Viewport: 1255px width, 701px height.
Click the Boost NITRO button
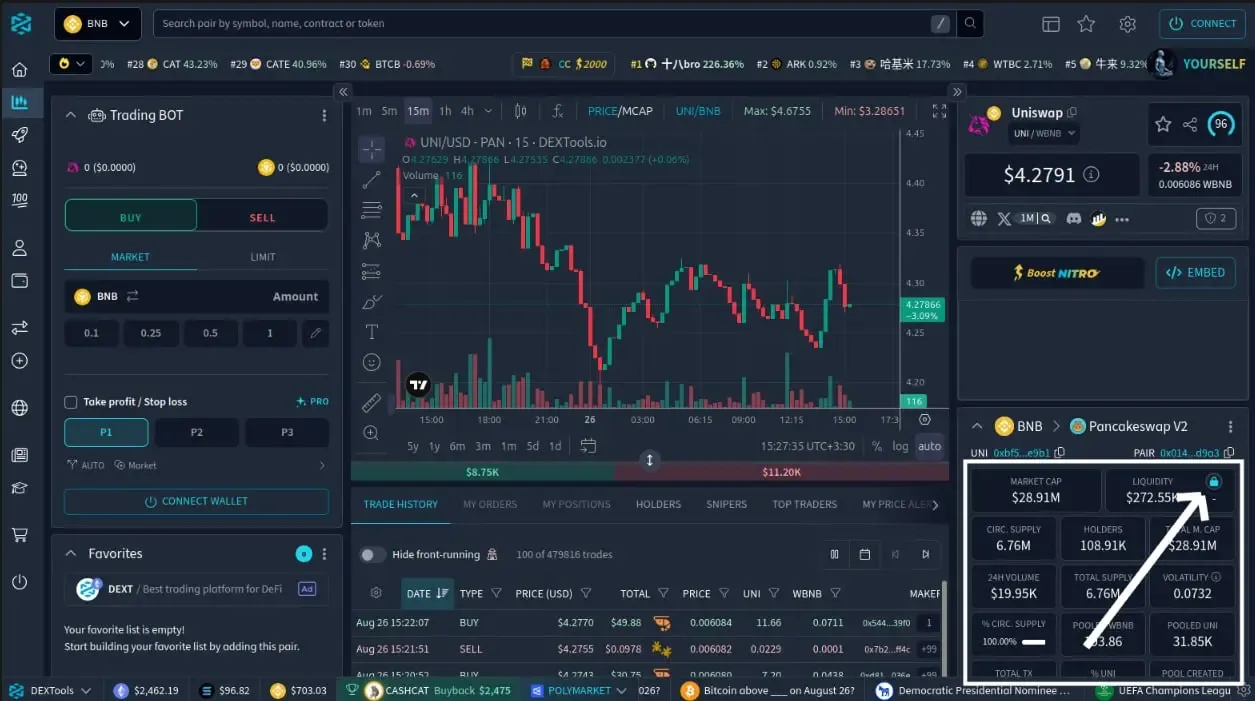[x=1057, y=272]
